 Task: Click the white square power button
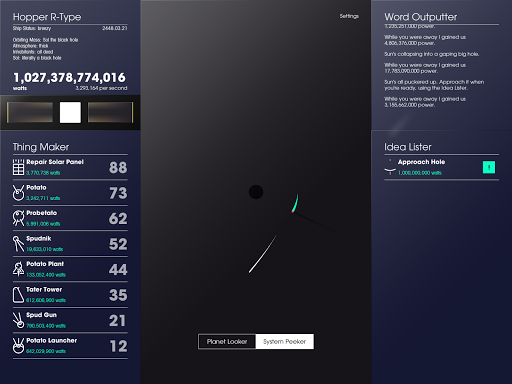point(70,112)
